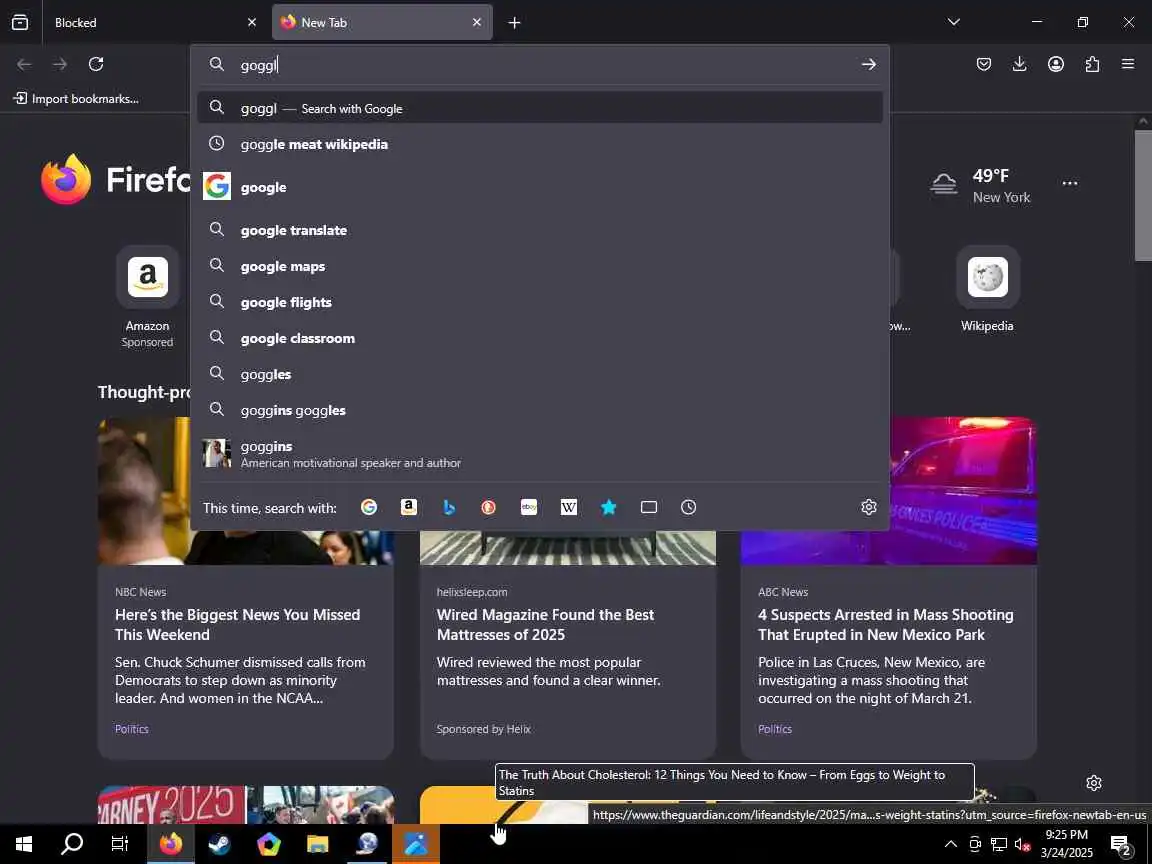Open File Explorer from taskbar

[x=317, y=844]
